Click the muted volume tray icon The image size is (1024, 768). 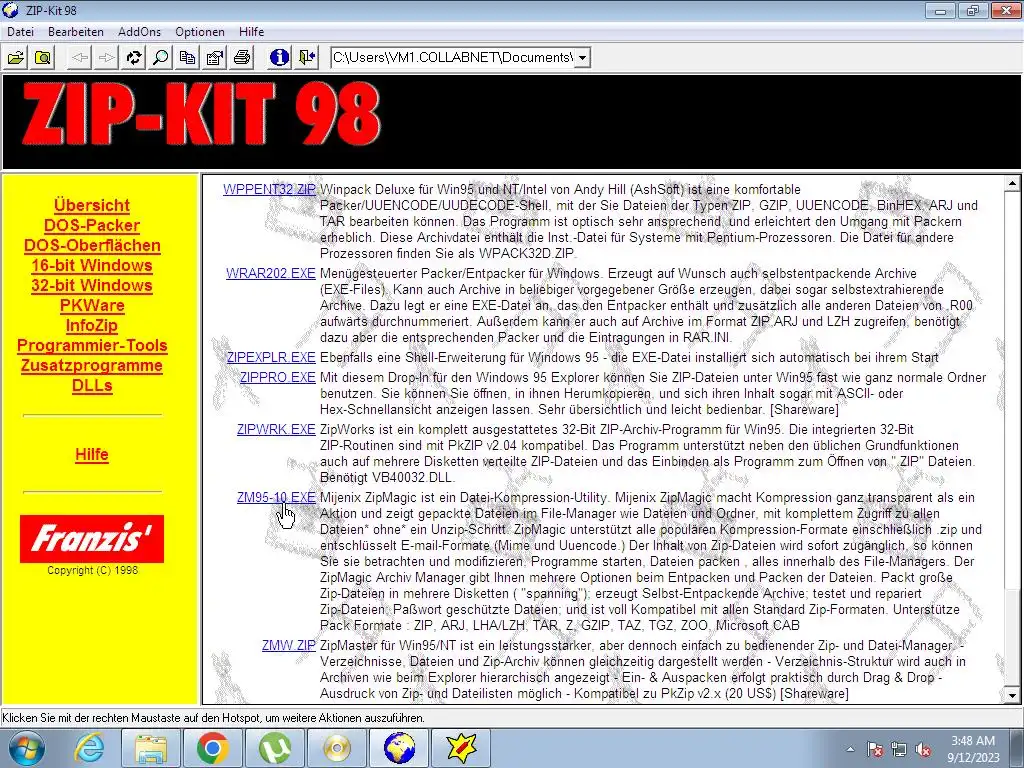click(923, 750)
